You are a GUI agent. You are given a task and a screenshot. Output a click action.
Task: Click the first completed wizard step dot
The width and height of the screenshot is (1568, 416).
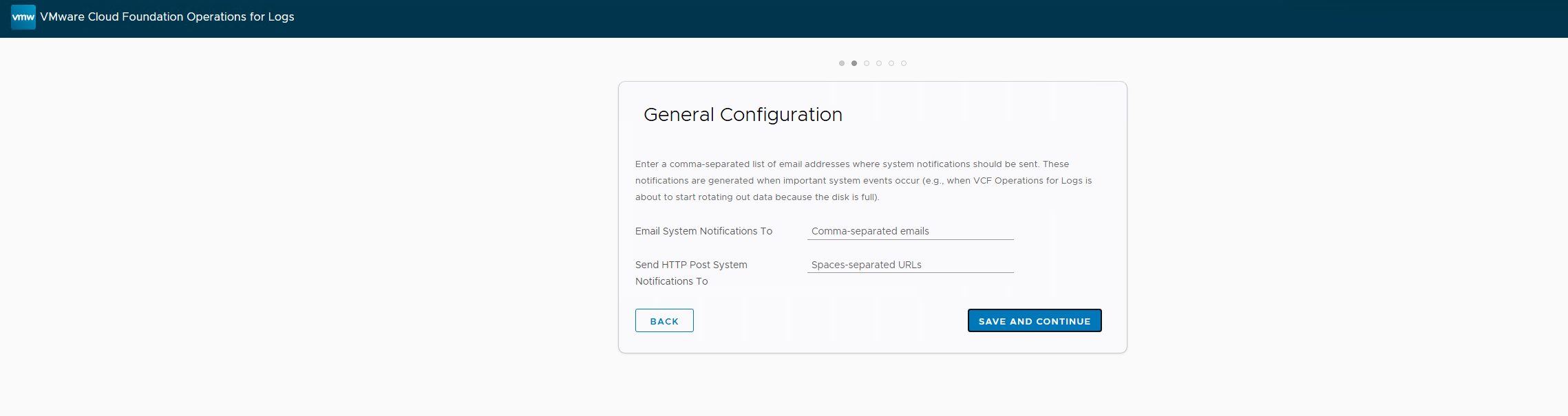pyautogui.click(x=841, y=63)
